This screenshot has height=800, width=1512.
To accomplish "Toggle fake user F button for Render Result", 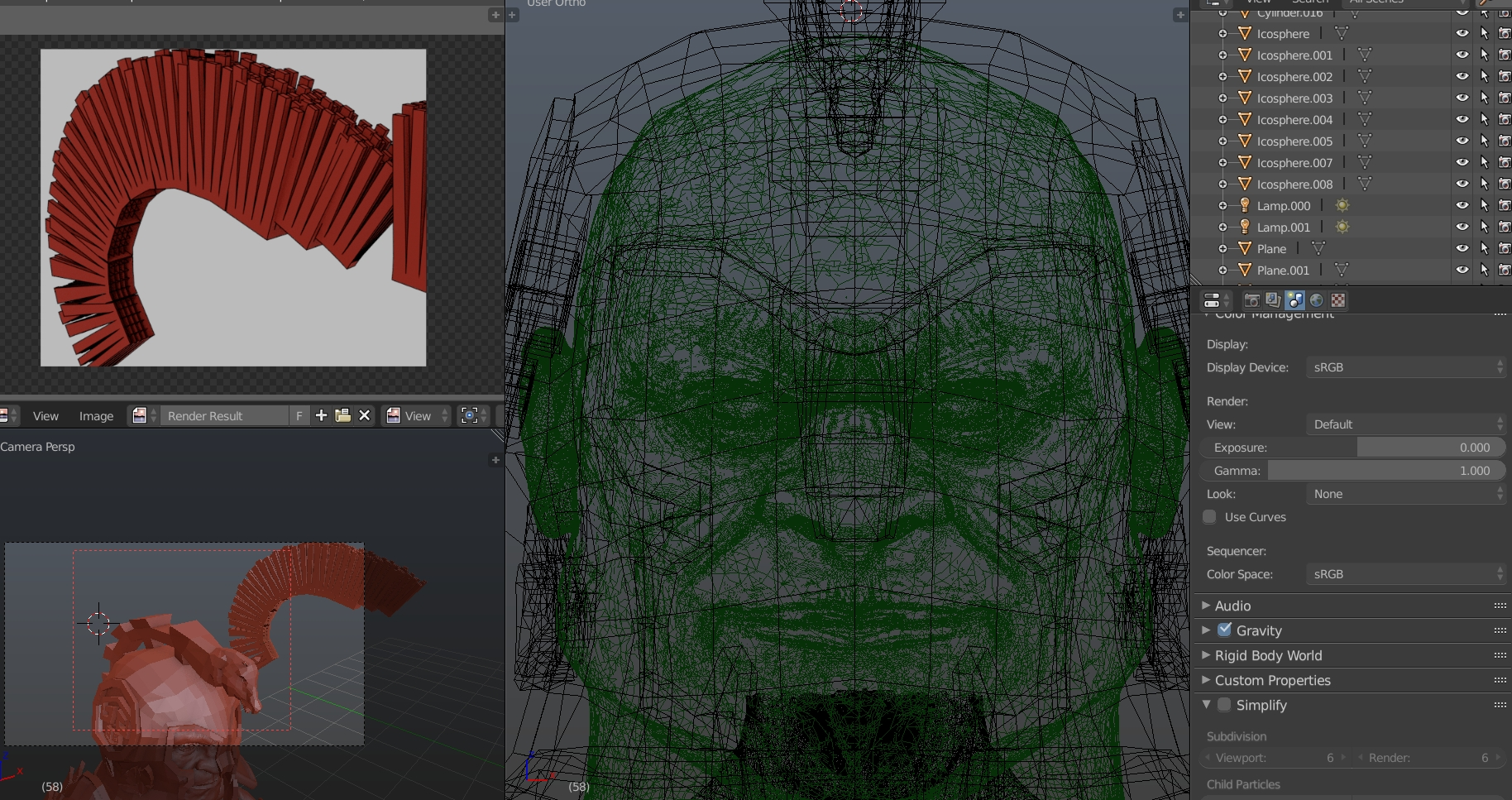I will [x=299, y=415].
